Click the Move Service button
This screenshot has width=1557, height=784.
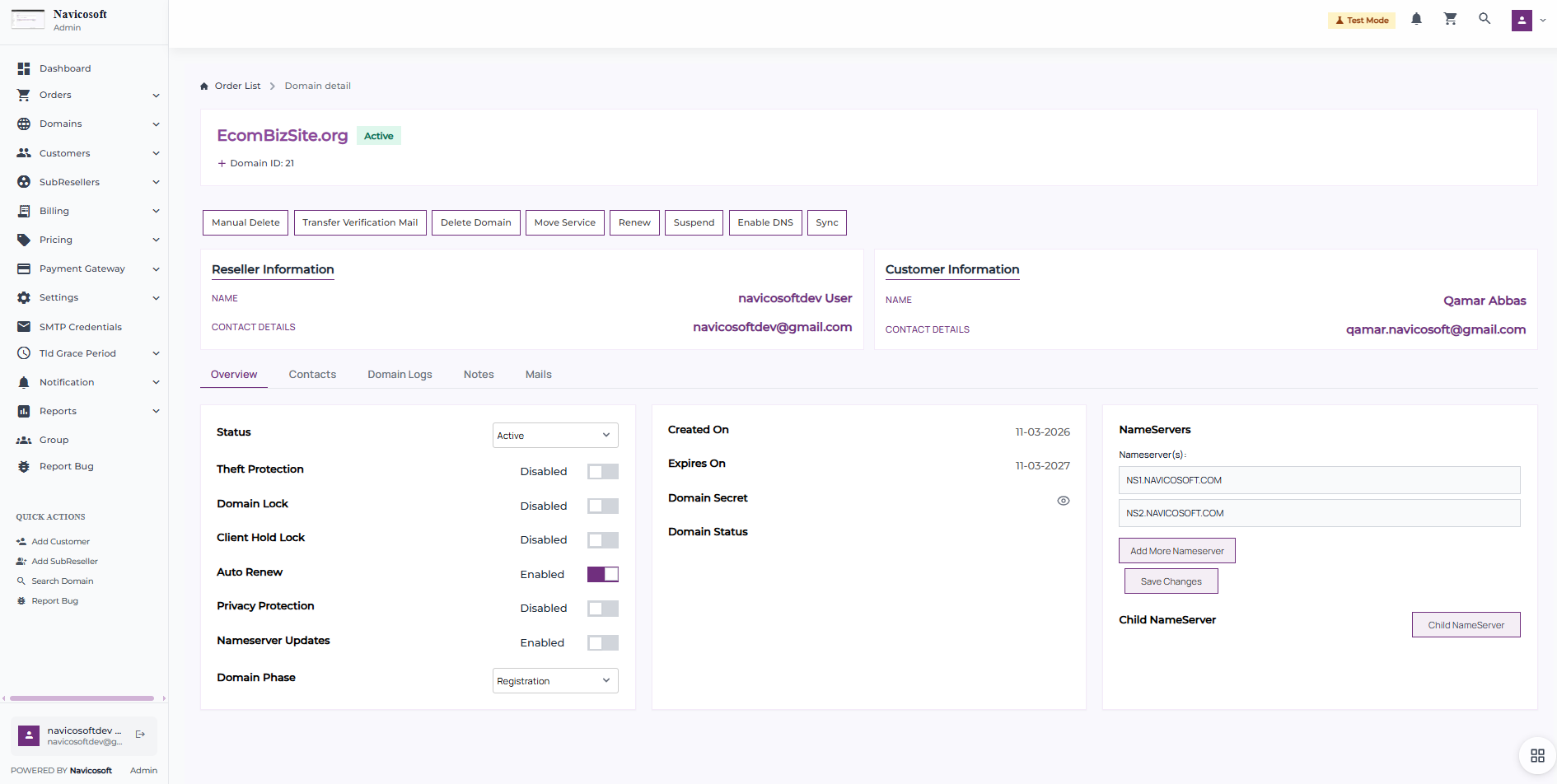coord(565,222)
